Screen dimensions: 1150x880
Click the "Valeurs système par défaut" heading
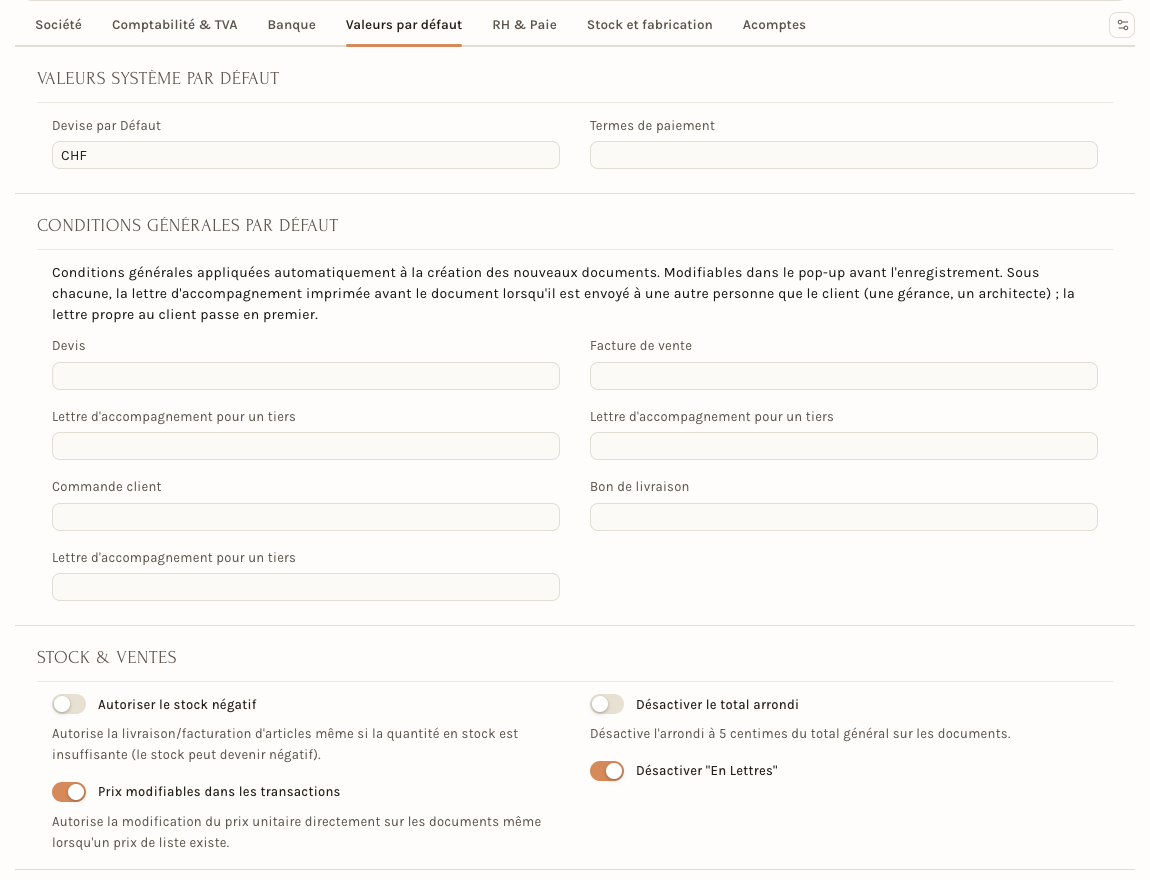pos(158,78)
